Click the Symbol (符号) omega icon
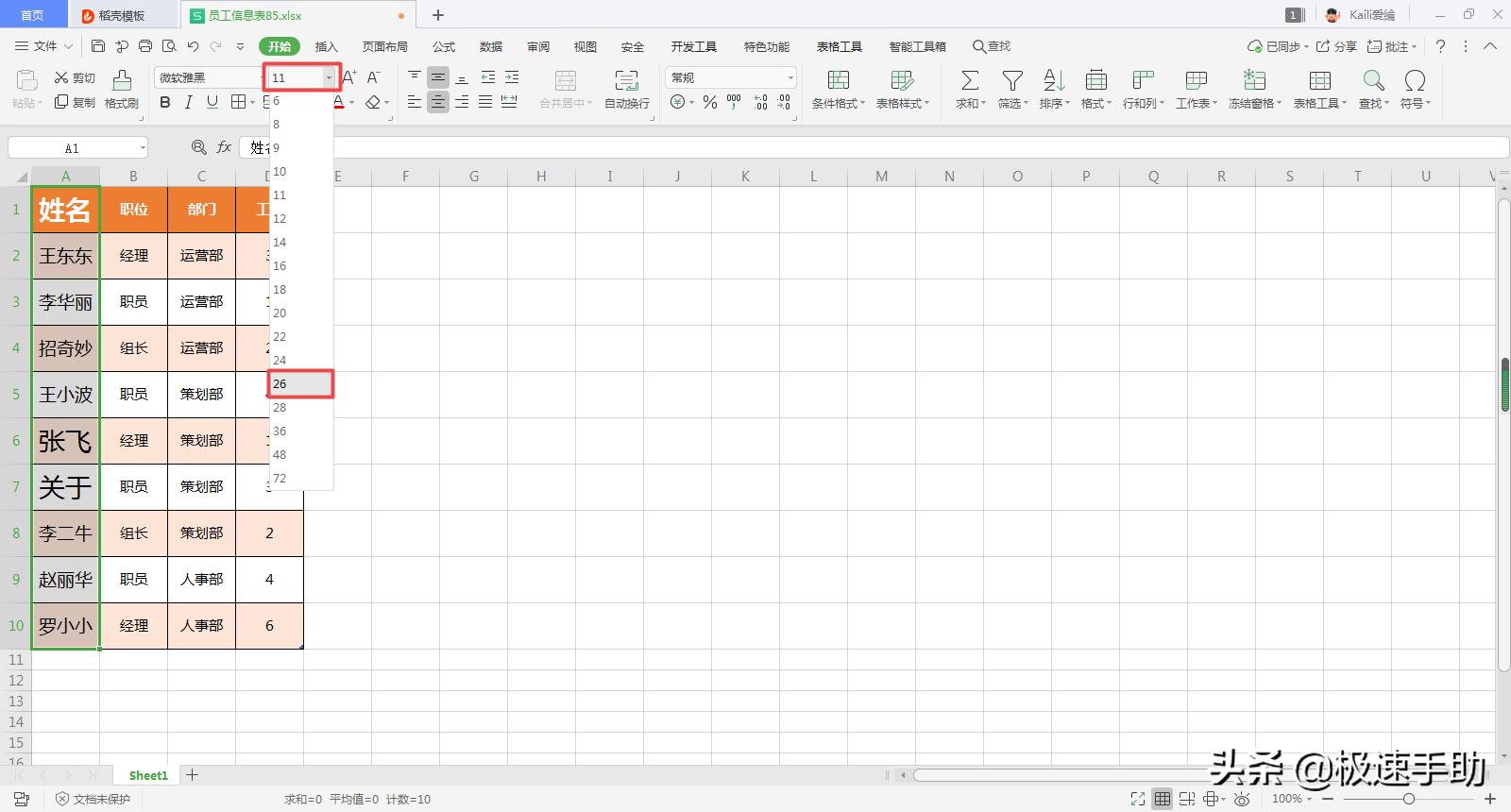Viewport: 1511px width, 812px height. coord(1415,81)
